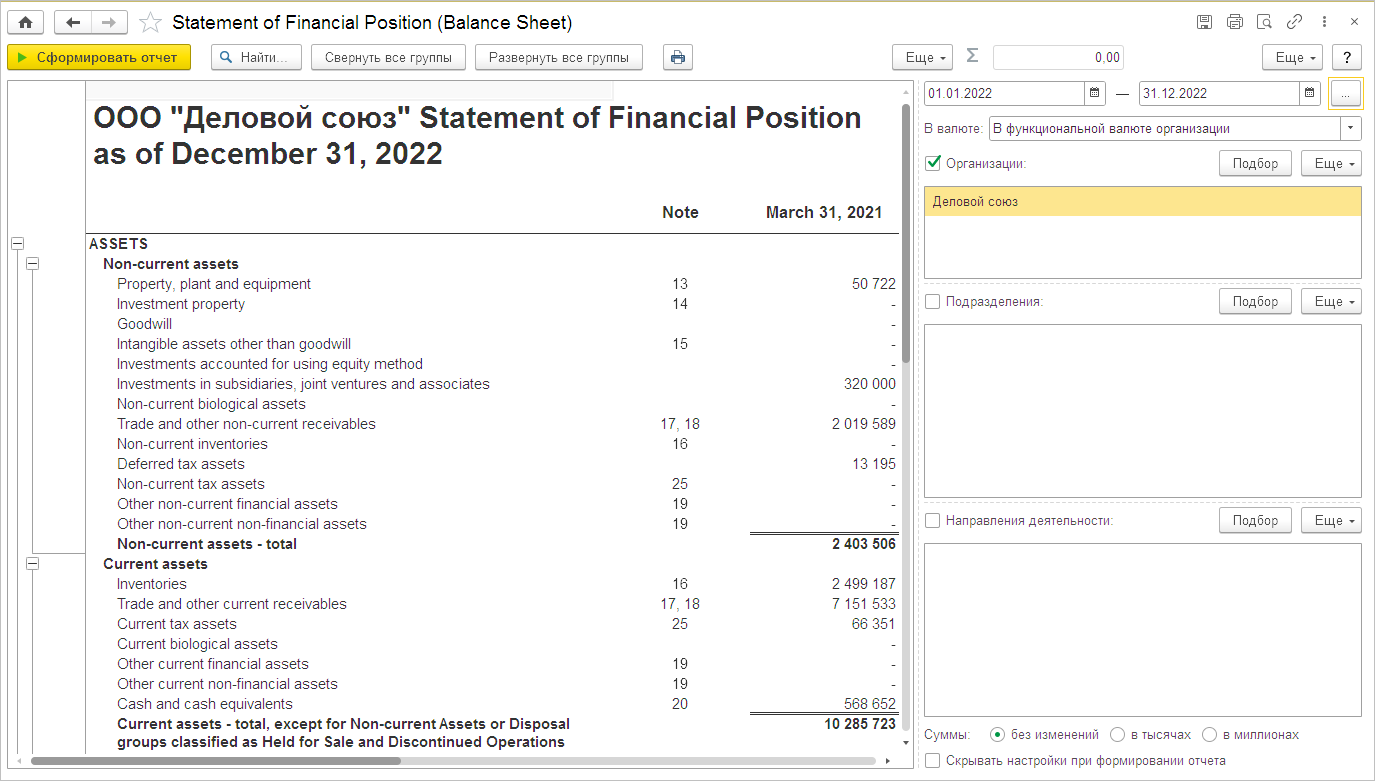Click Non-current assets - total value 2 403 506

864,544
